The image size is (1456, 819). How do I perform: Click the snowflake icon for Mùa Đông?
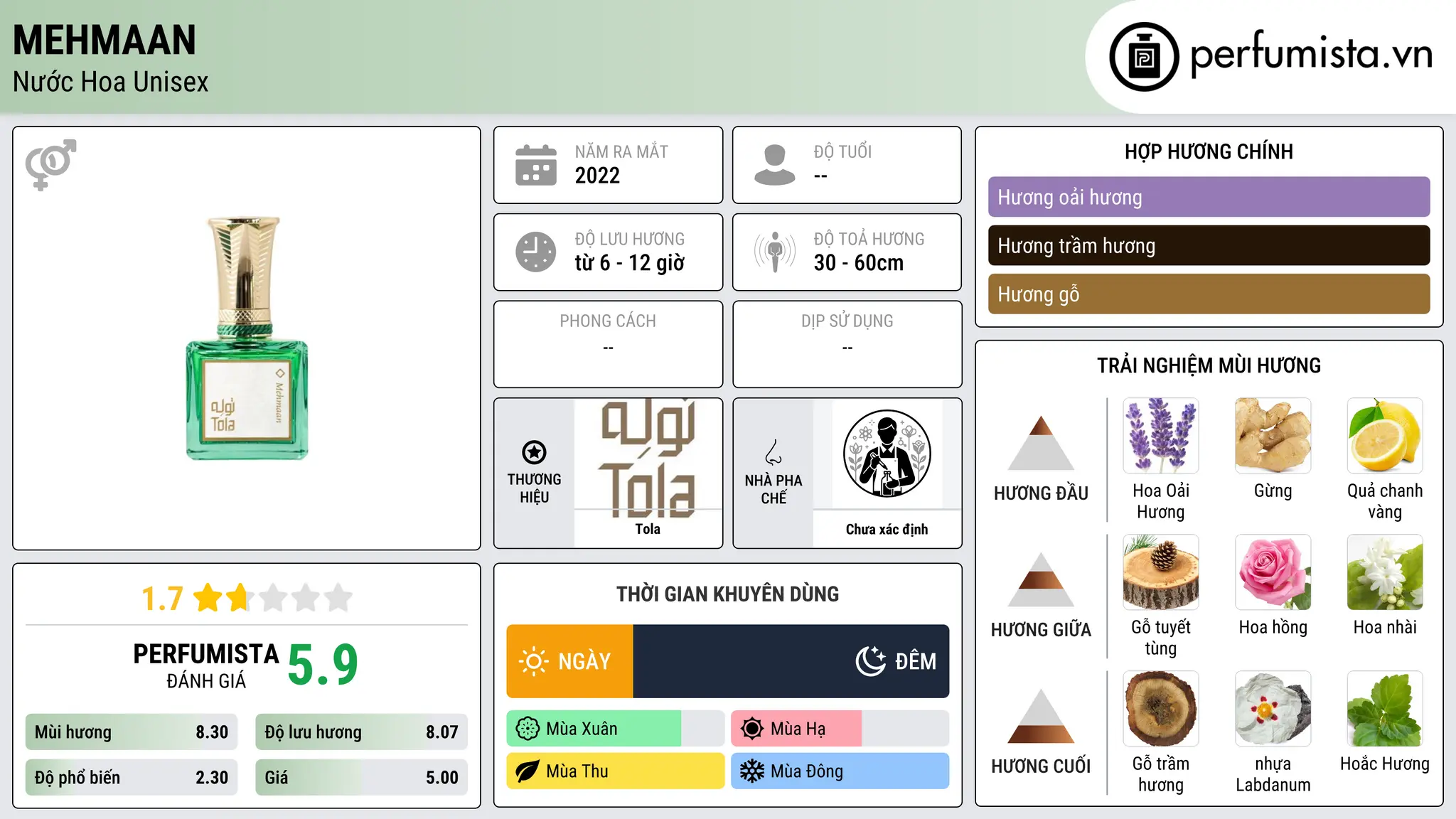pyautogui.click(x=752, y=771)
